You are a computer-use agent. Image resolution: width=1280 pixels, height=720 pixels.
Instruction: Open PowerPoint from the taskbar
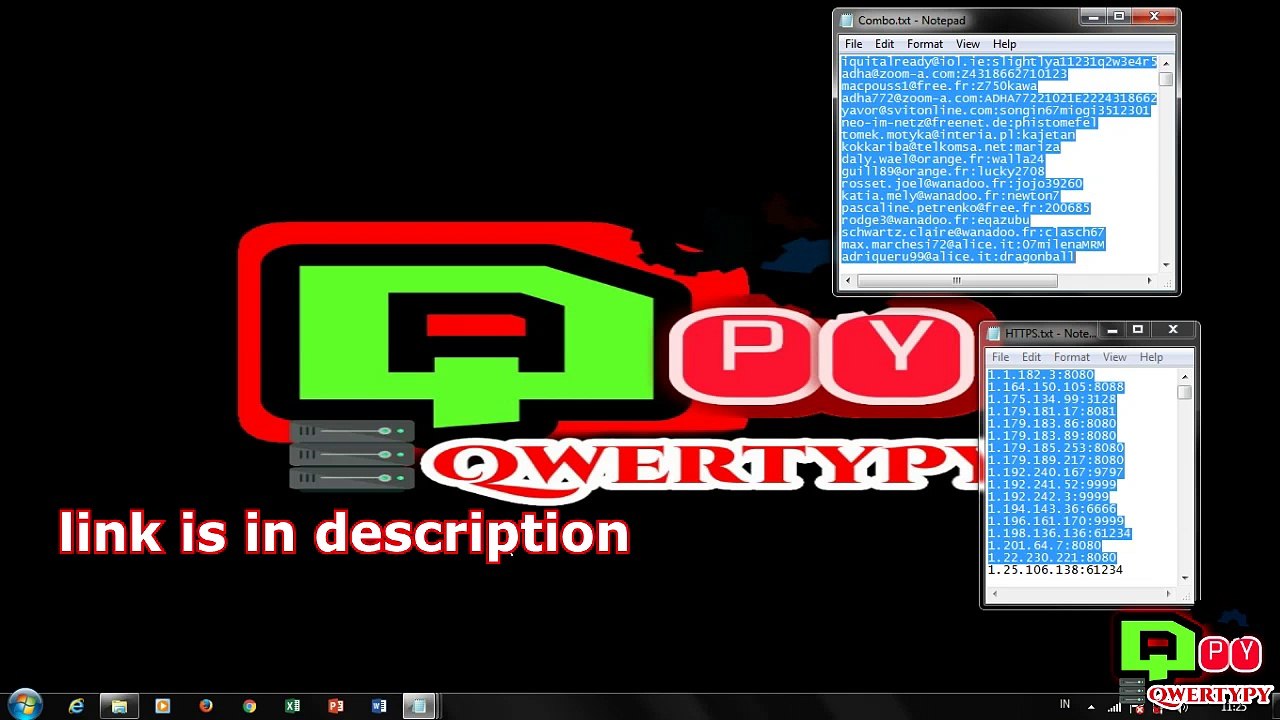(336, 706)
